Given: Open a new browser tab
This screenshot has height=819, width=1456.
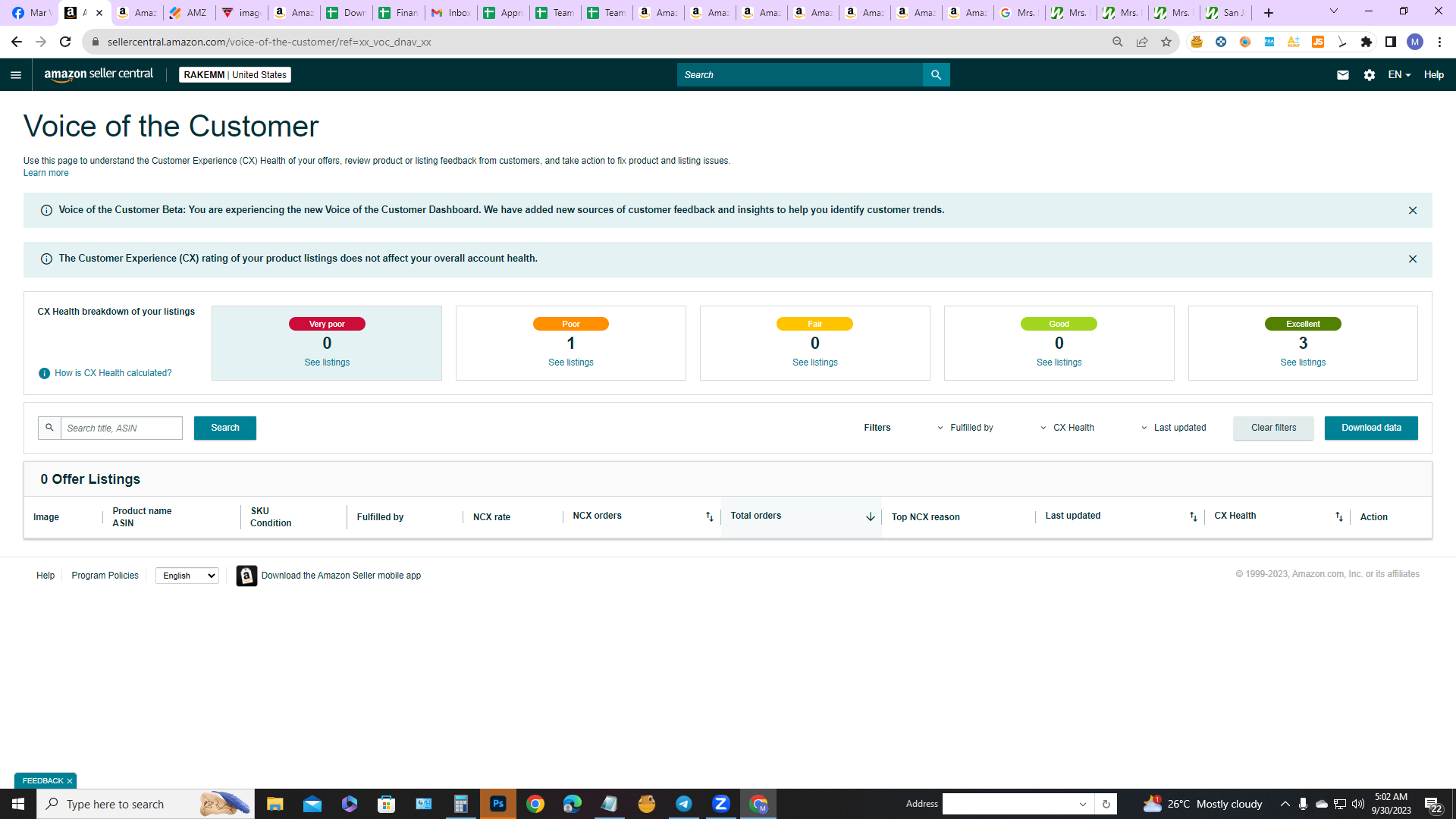Looking at the screenshot, I should click(1269, 13).
